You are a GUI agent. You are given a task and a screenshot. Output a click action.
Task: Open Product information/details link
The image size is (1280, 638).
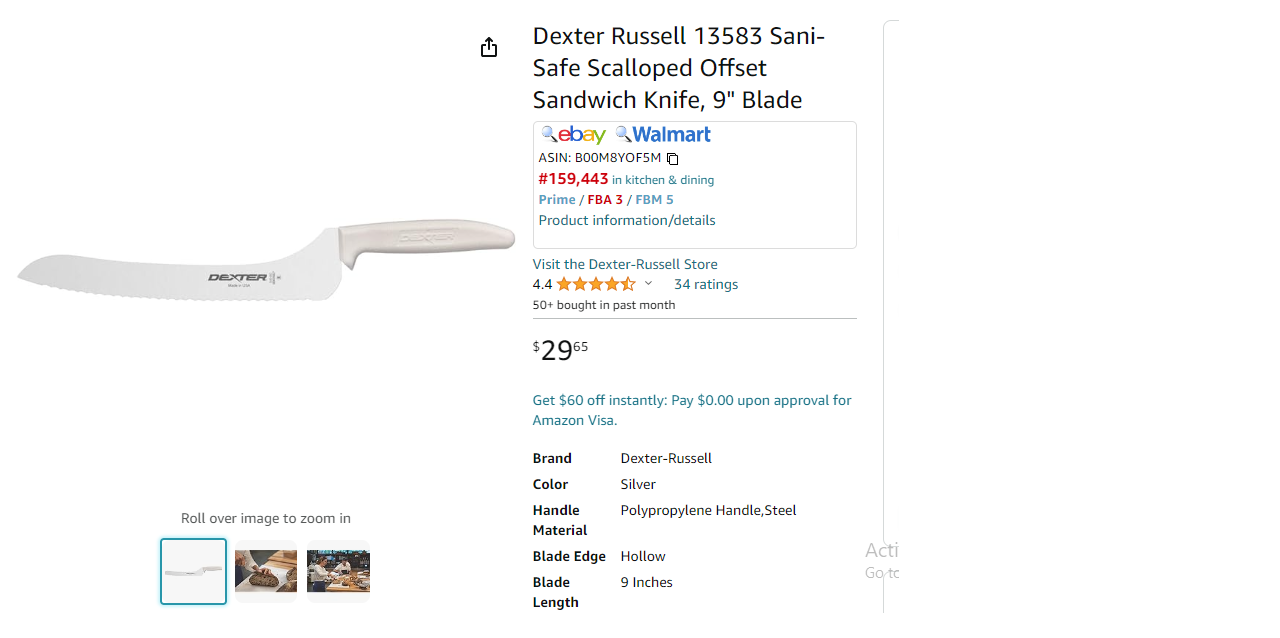[627, 220]
